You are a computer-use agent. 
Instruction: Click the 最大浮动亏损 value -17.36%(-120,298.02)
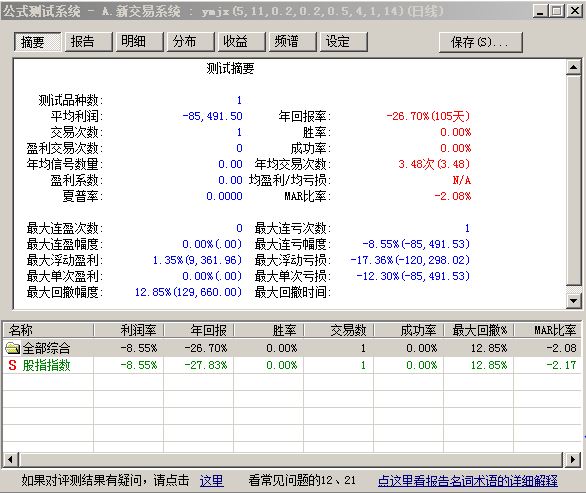click(x=410, y=260)
